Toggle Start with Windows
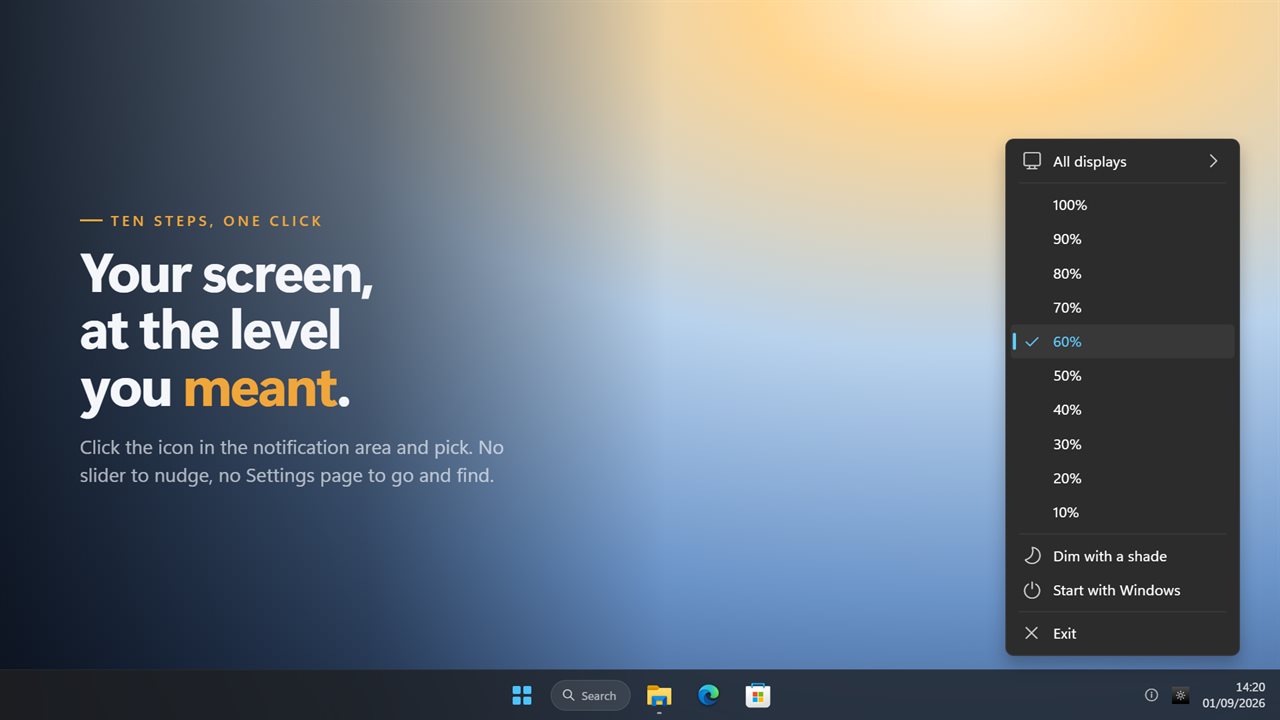Viewport: 1280px width, 720px height. click(1122, 590)
